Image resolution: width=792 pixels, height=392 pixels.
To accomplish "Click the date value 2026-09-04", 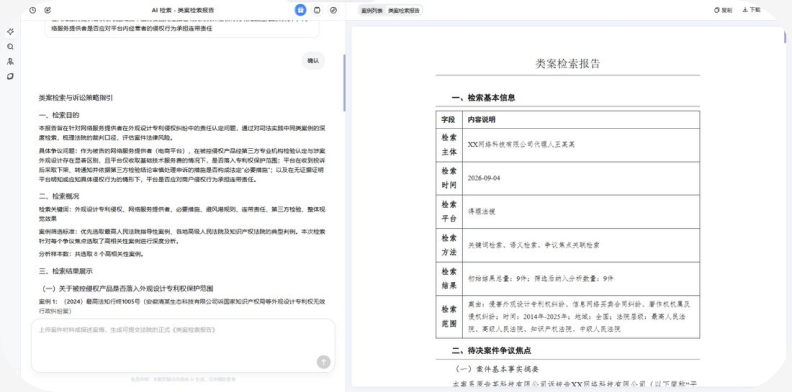I will click(x=484, y=178).
